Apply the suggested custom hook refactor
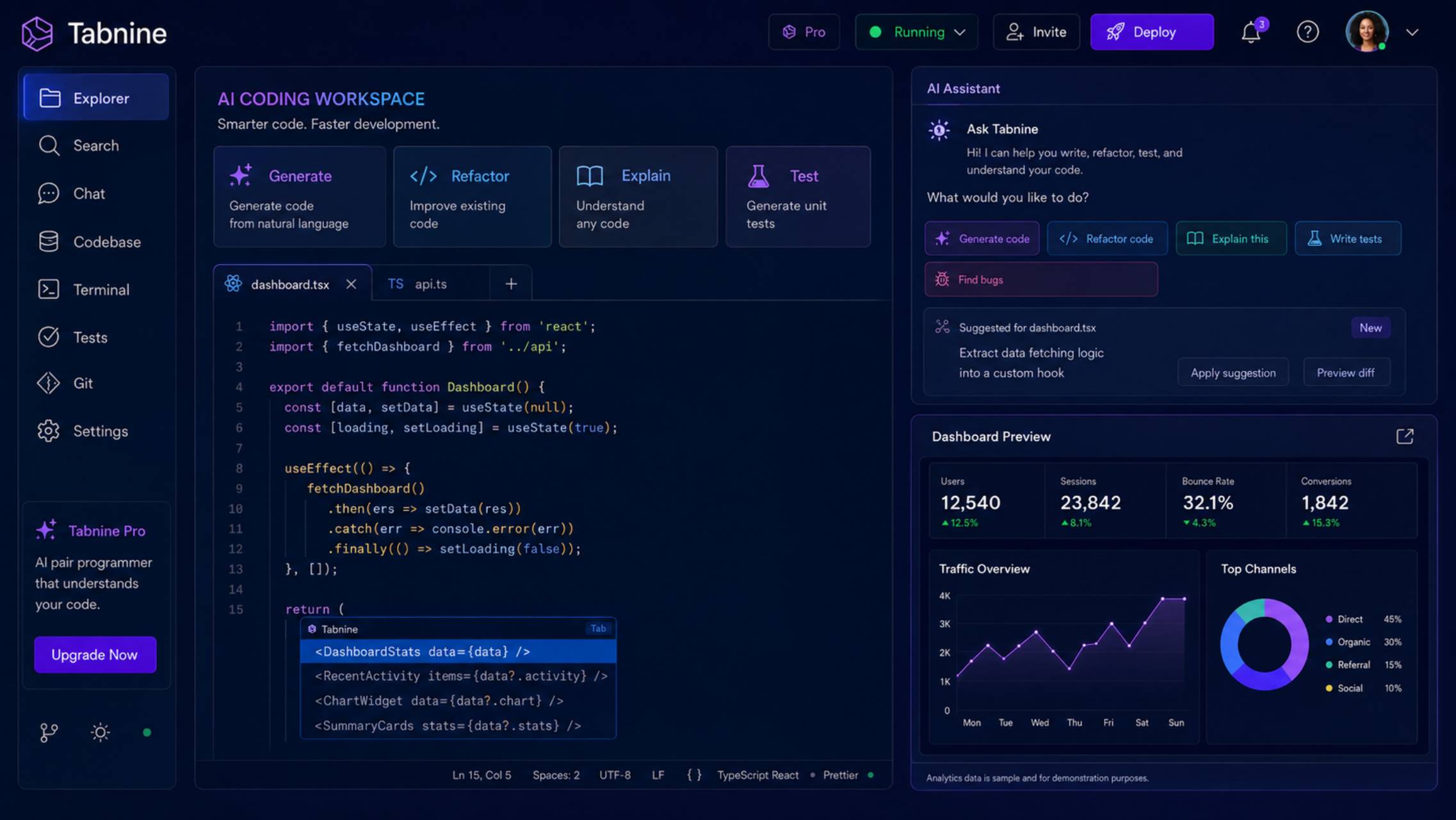Screen dimensions: 1456x820 (x=1233, y=372)
